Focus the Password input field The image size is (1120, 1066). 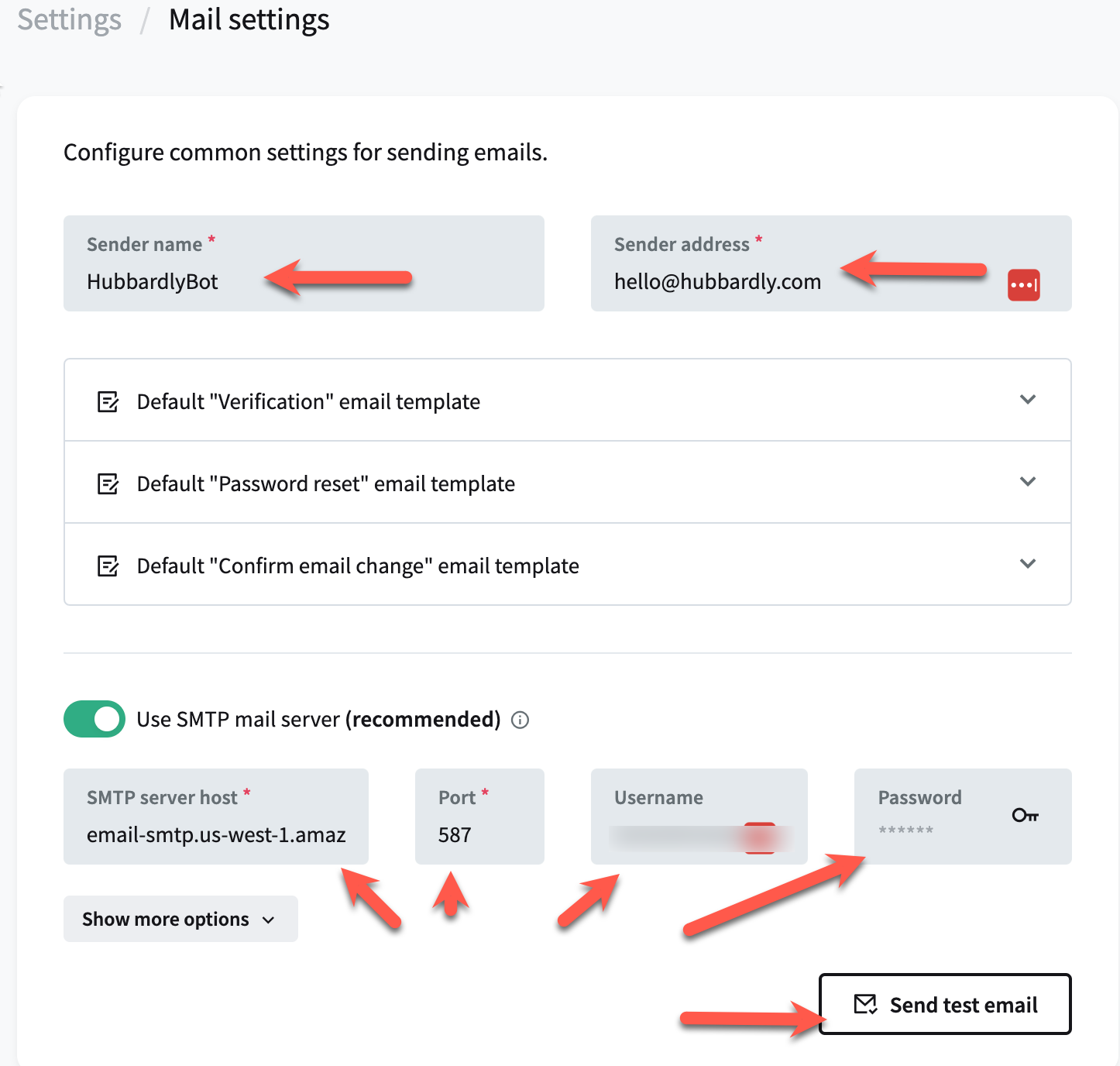click(937, 830)
